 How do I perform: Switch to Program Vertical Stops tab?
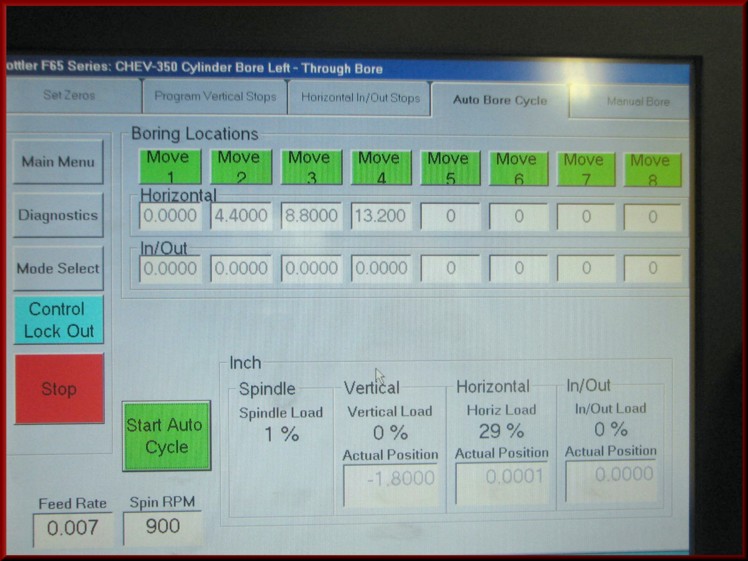tap(215, 96)
